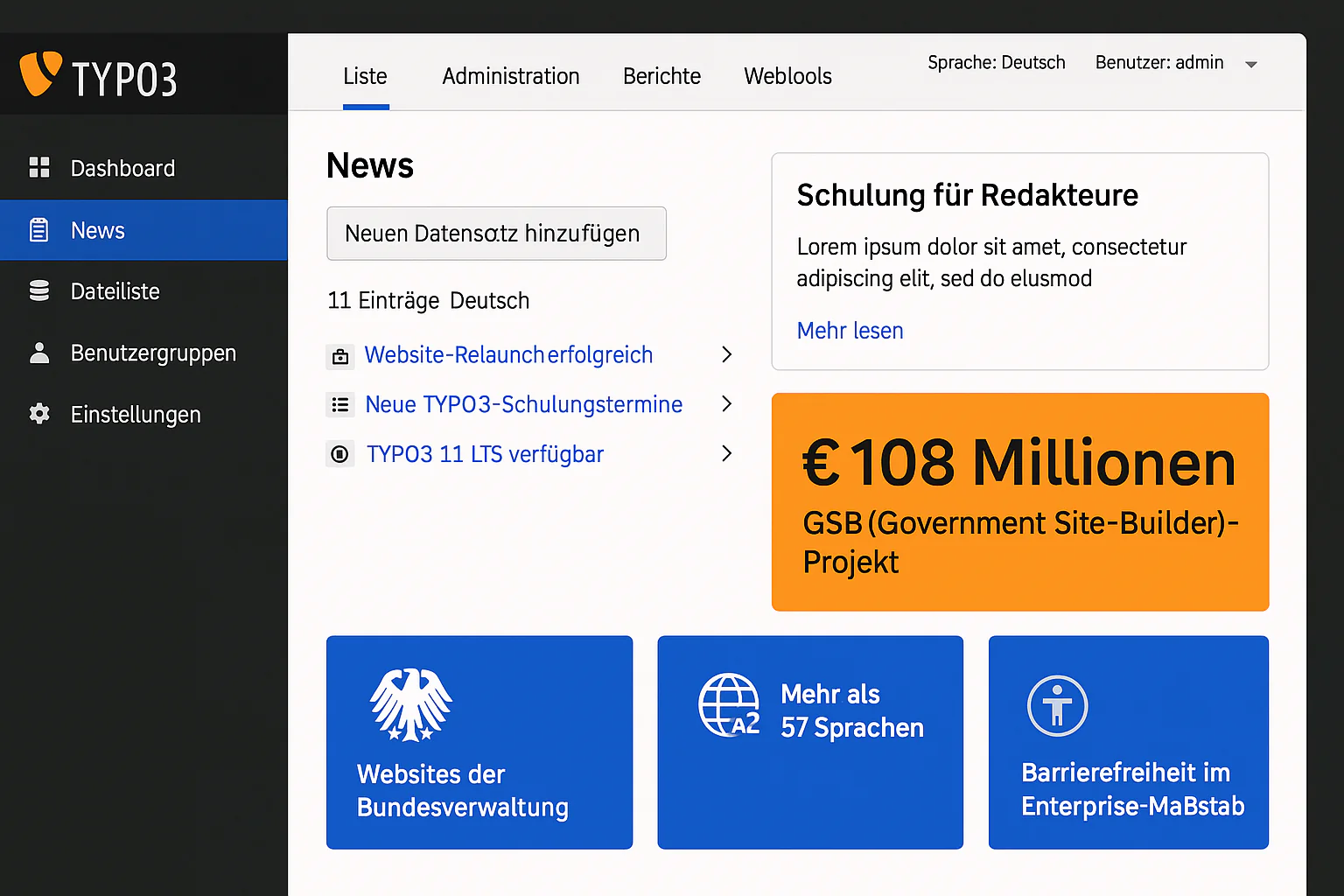The image size is (1344, 896).
Task: Select the Dashboard grid icon
Action: point(39,167)
